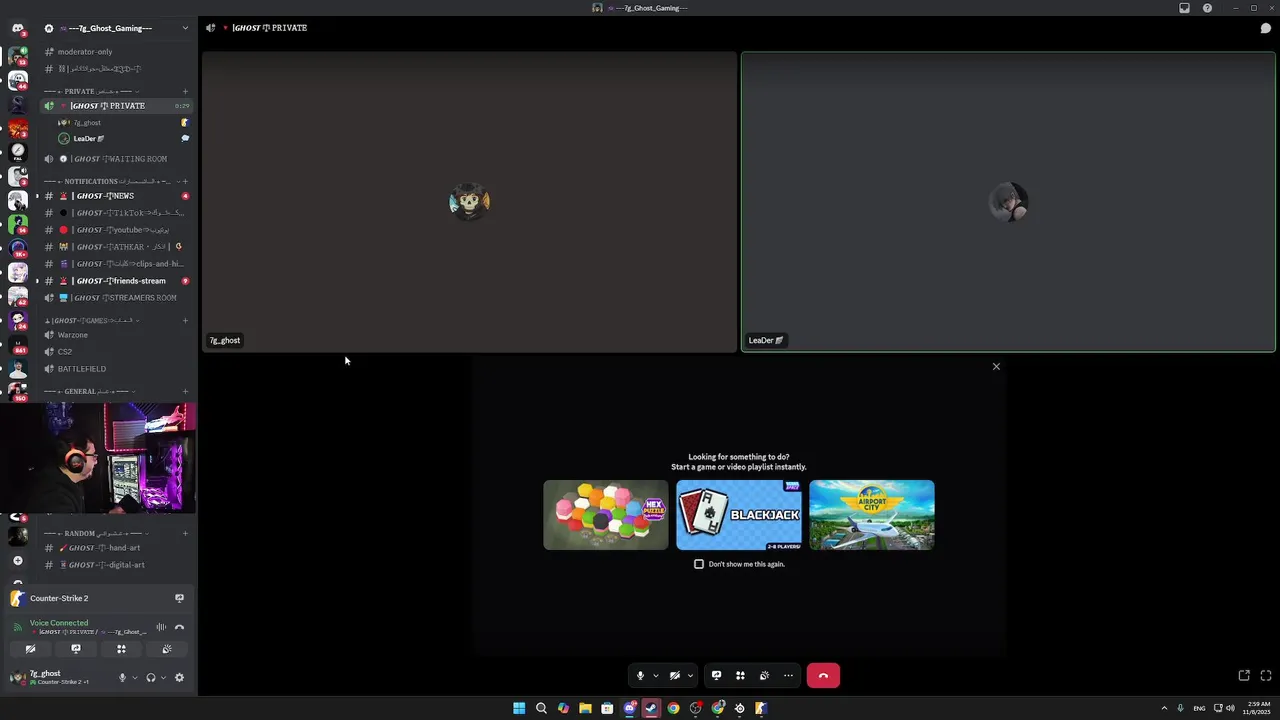
Task: Close the activity suggestion panel
Action: point(996,366)
